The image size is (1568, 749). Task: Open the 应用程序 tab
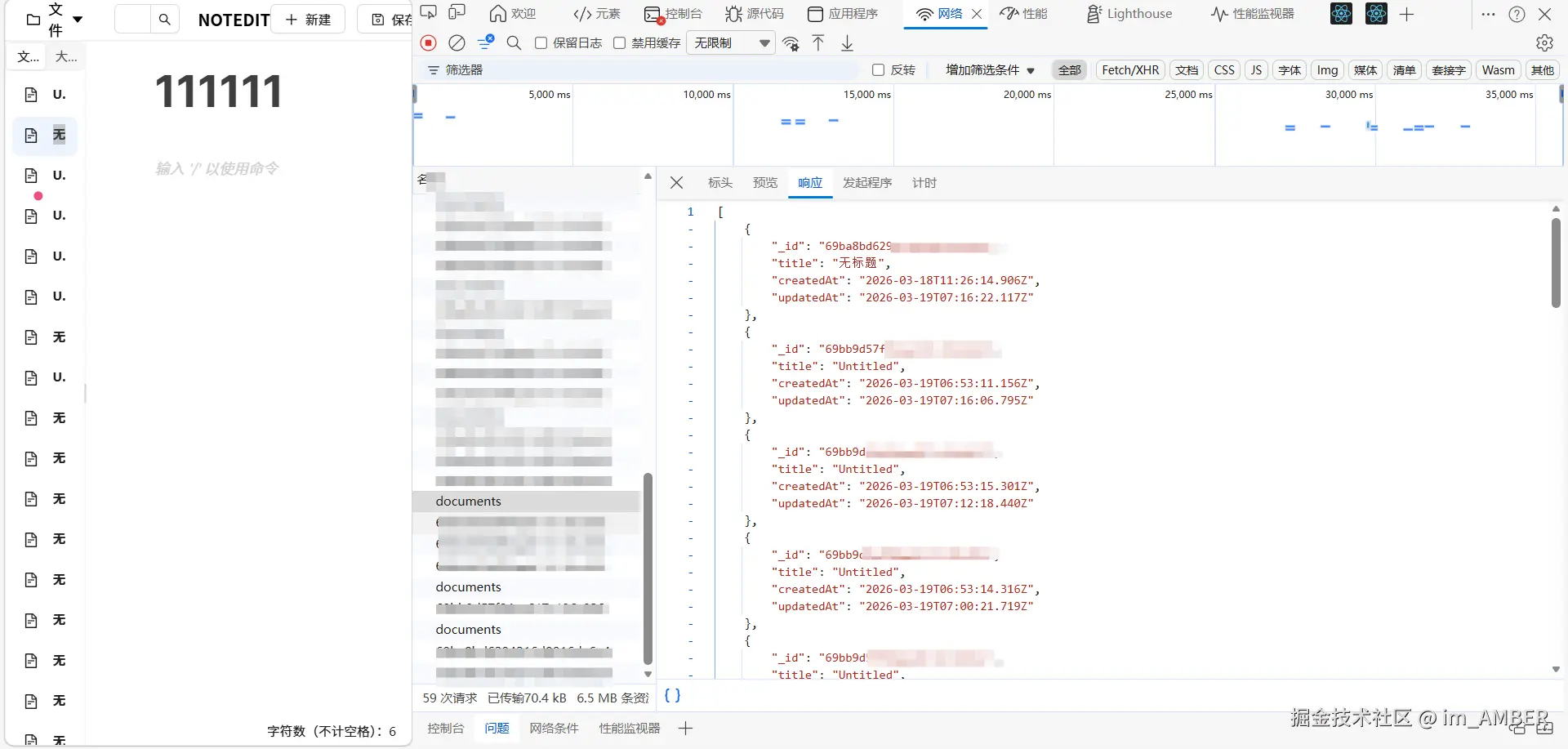[x=843, y=14]
